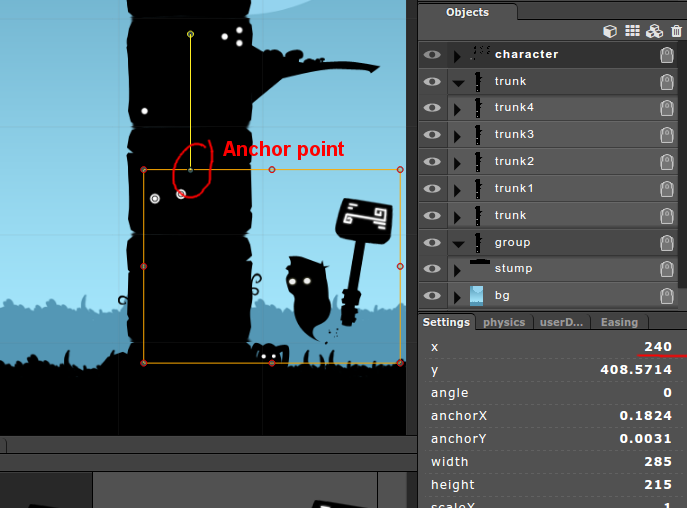
Task: Toggle lock on the trunk2 object
Action: 666,162
